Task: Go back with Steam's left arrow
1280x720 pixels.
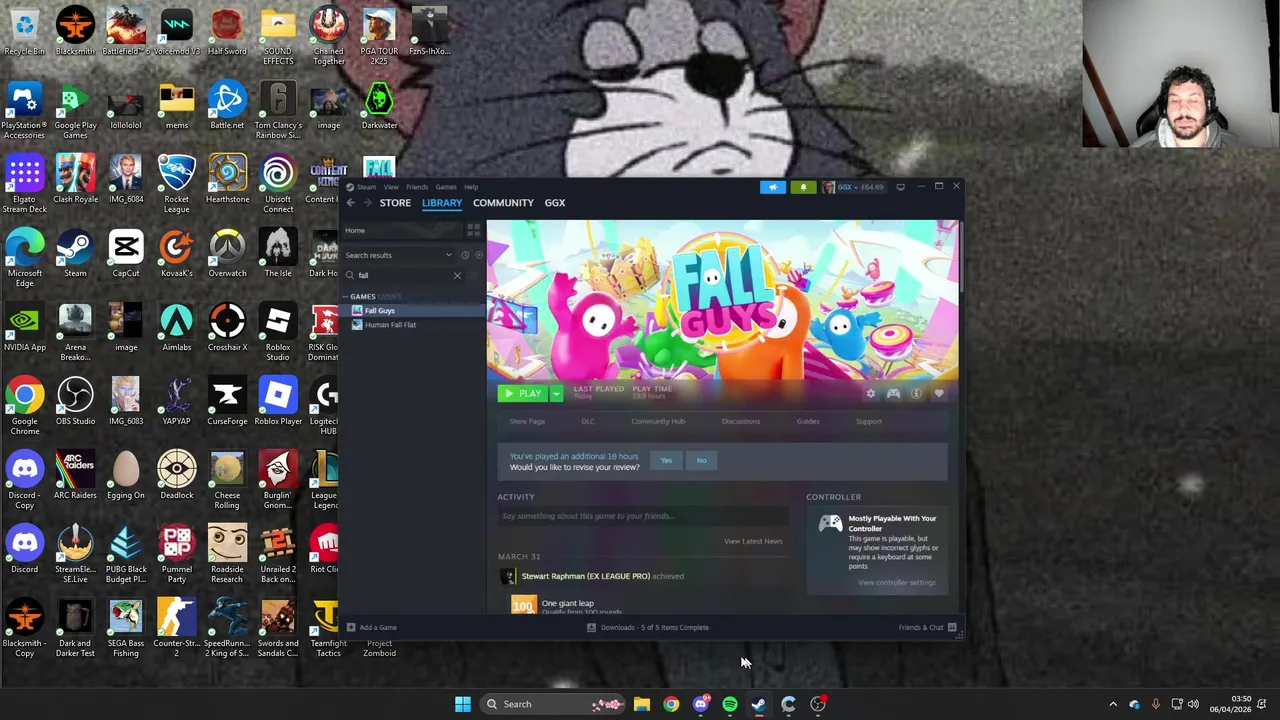Action: pos(351,203)
